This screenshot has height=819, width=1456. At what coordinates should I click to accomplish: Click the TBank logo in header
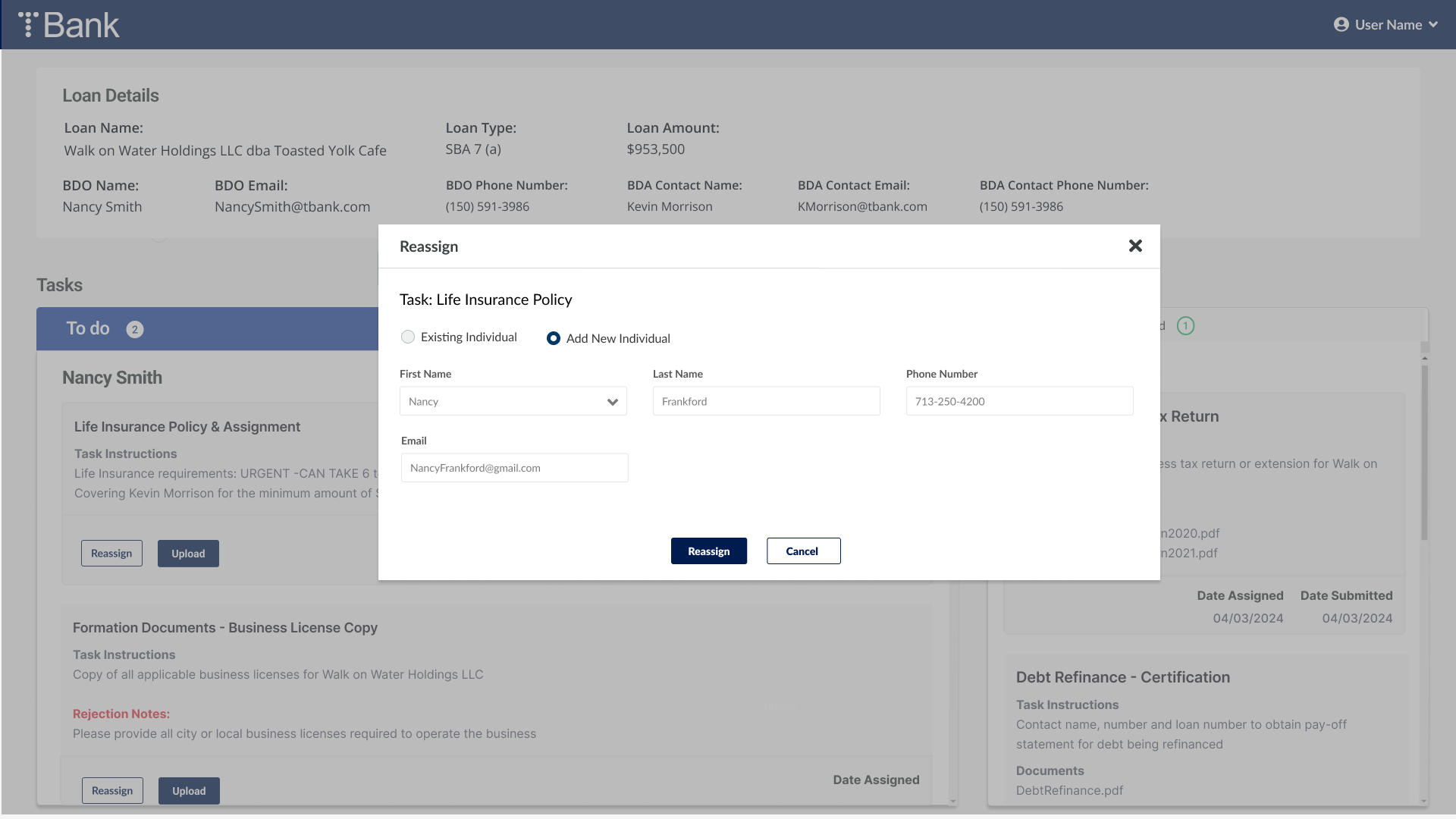(x=69, y=25)
